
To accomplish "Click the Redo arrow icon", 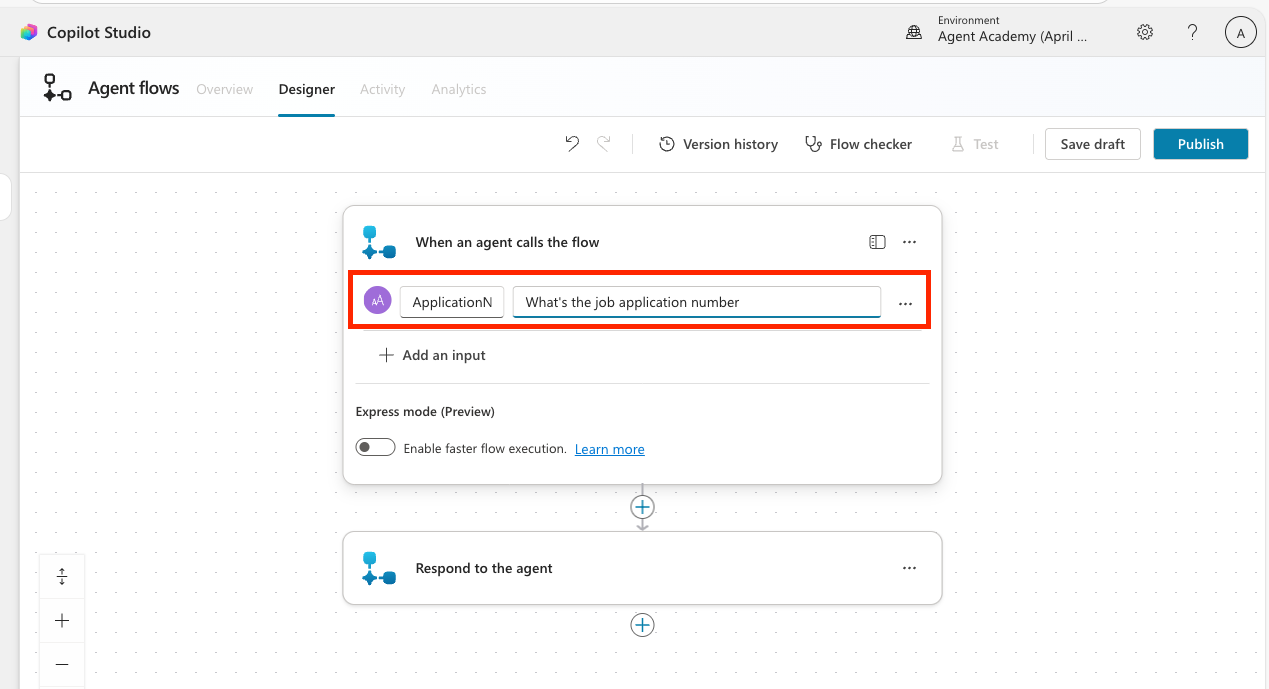I will coord(604,144).
